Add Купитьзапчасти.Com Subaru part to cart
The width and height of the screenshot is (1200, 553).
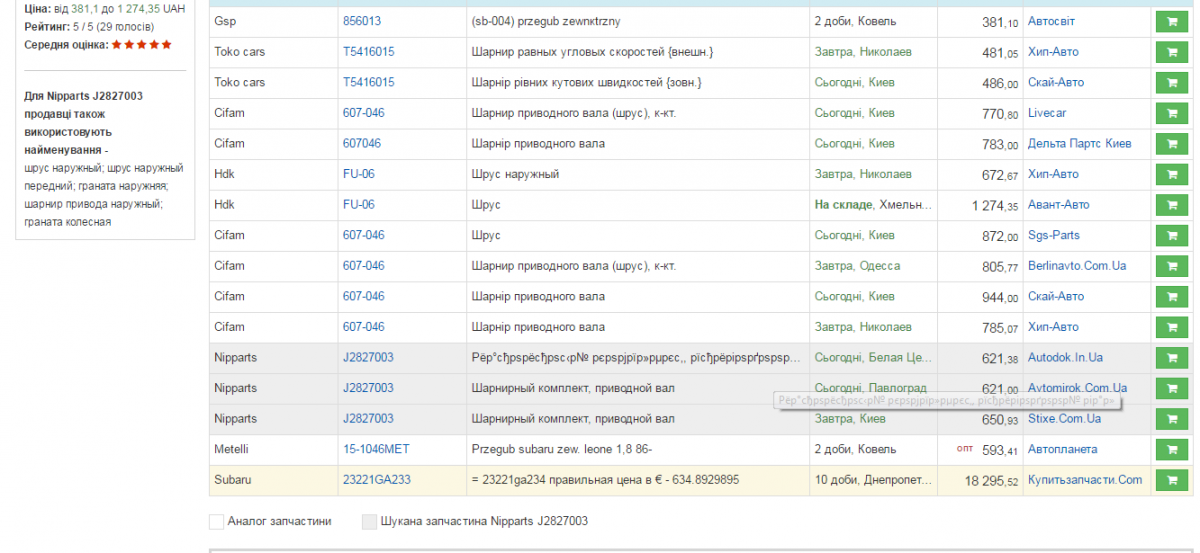[x=1171, y=480]
